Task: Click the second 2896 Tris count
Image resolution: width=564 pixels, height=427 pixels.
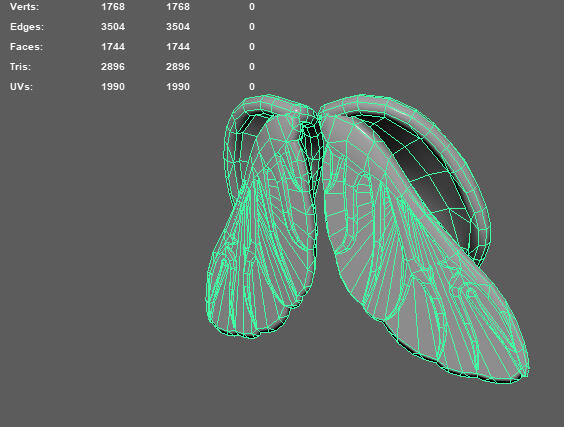Action: pos(178,67)
